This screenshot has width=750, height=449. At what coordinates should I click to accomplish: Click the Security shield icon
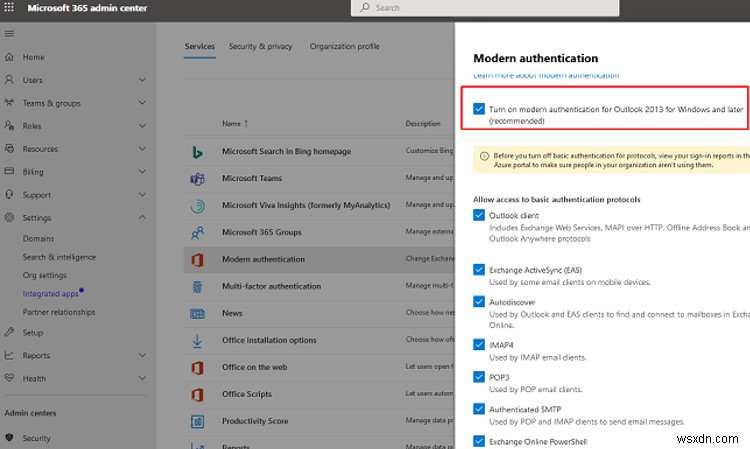click(9, 438)
